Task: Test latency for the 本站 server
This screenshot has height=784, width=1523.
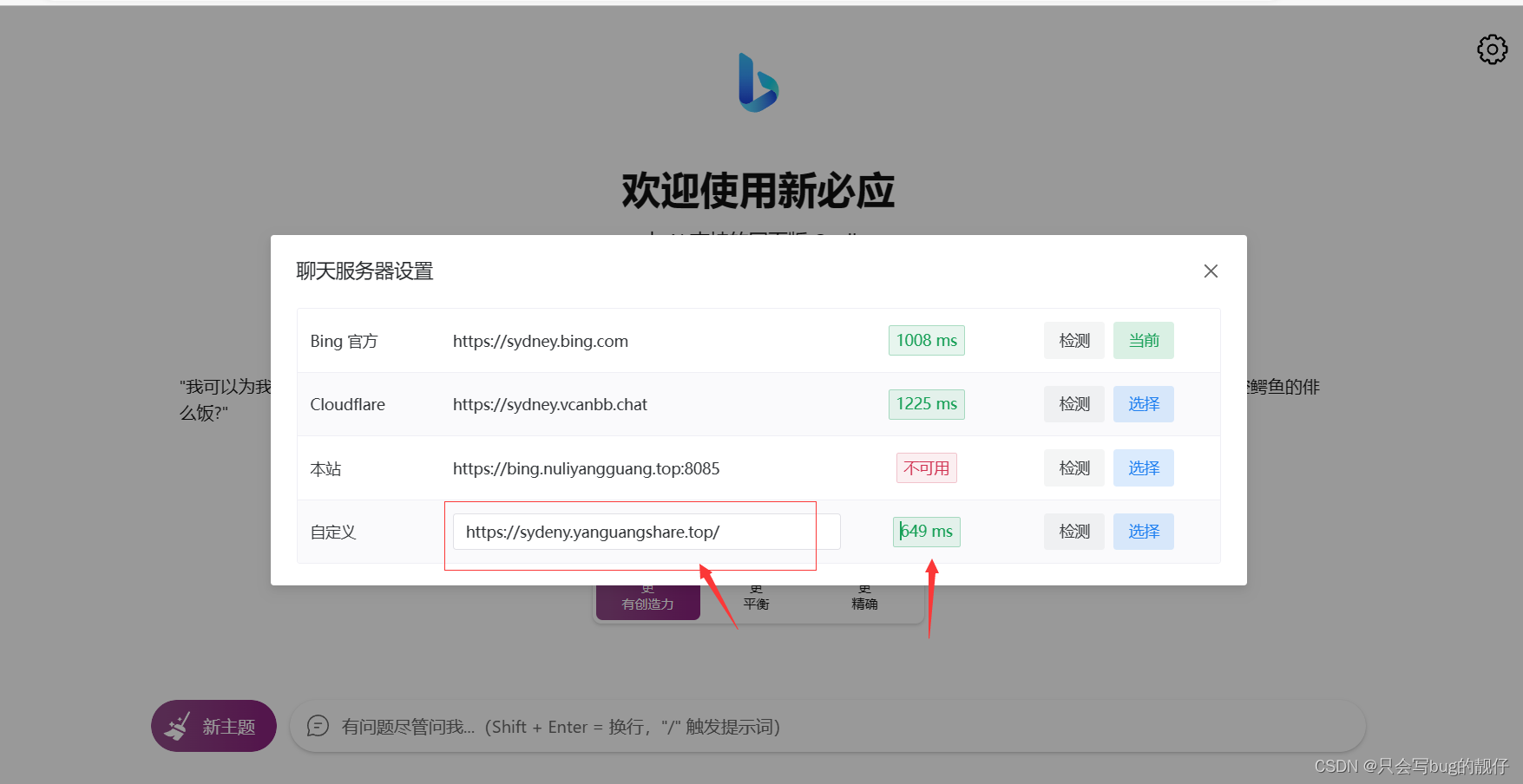Action: (1074, 468)
